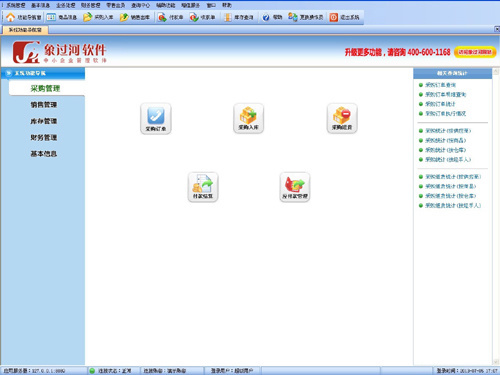500x375 pixels.
Task: Close the navigation tab with the X button
Action: click(497, 29)
